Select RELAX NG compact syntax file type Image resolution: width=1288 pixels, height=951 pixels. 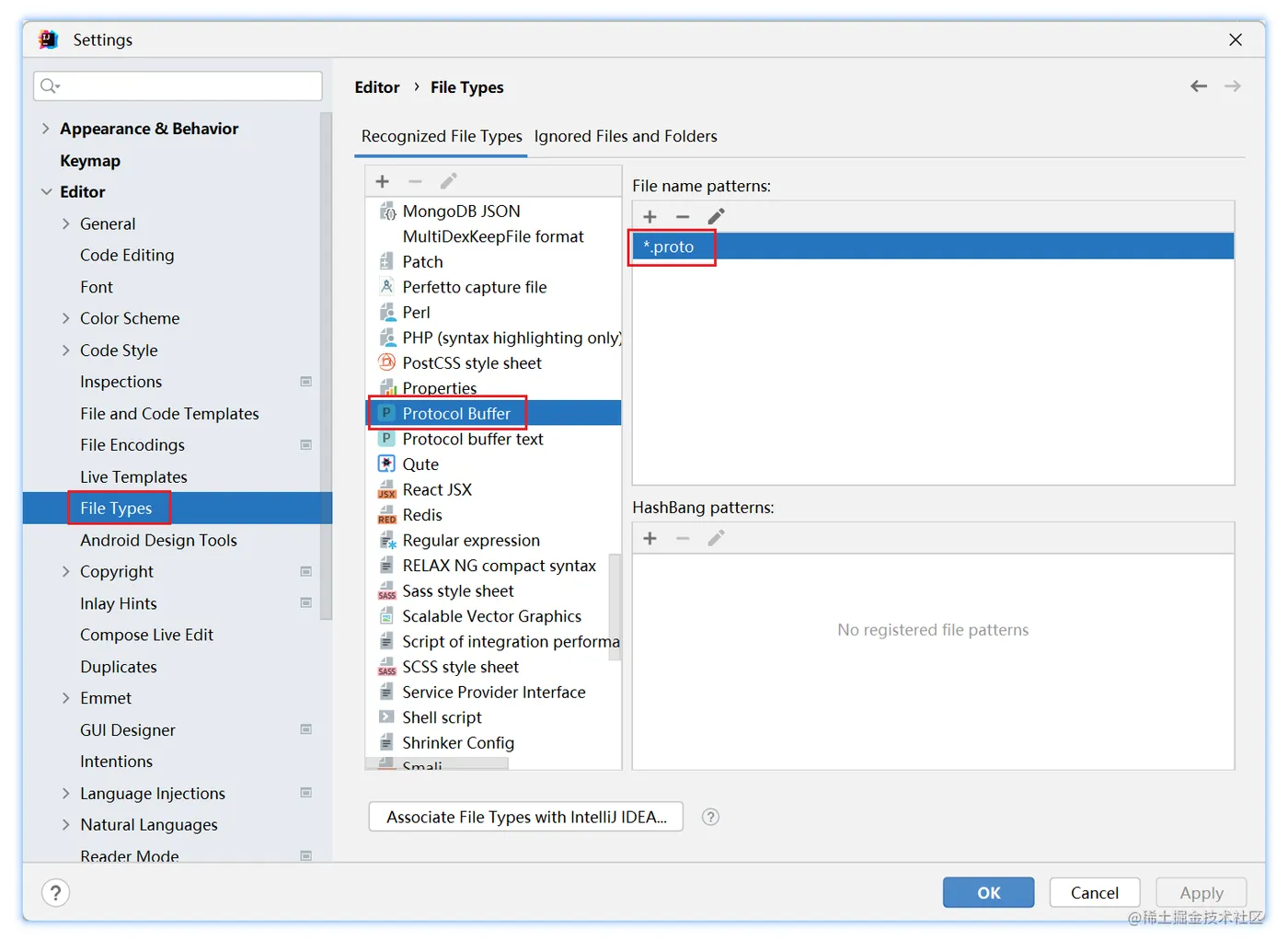point(500,566)
